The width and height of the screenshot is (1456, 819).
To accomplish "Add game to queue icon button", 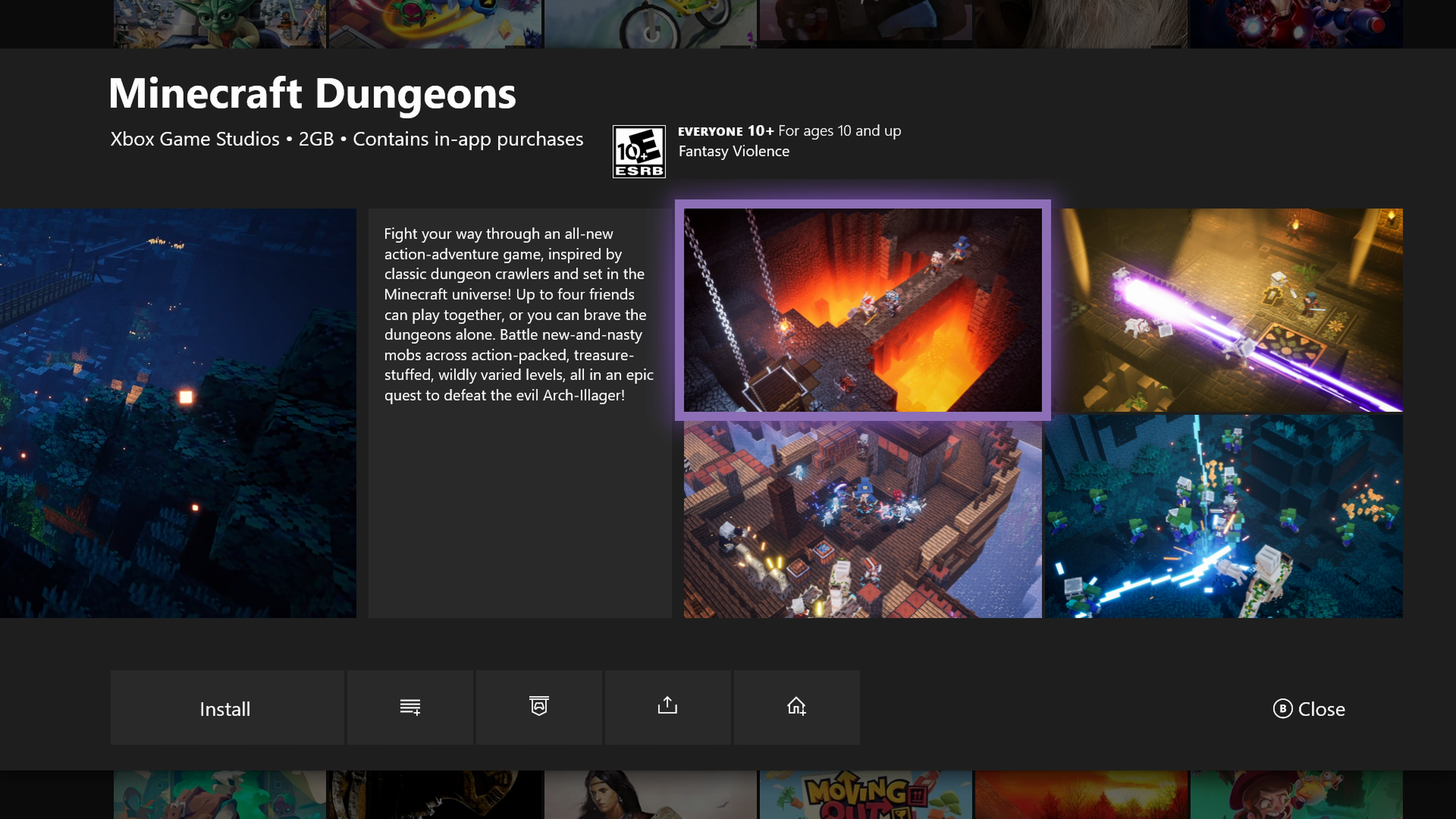I will tap(410, 708).
